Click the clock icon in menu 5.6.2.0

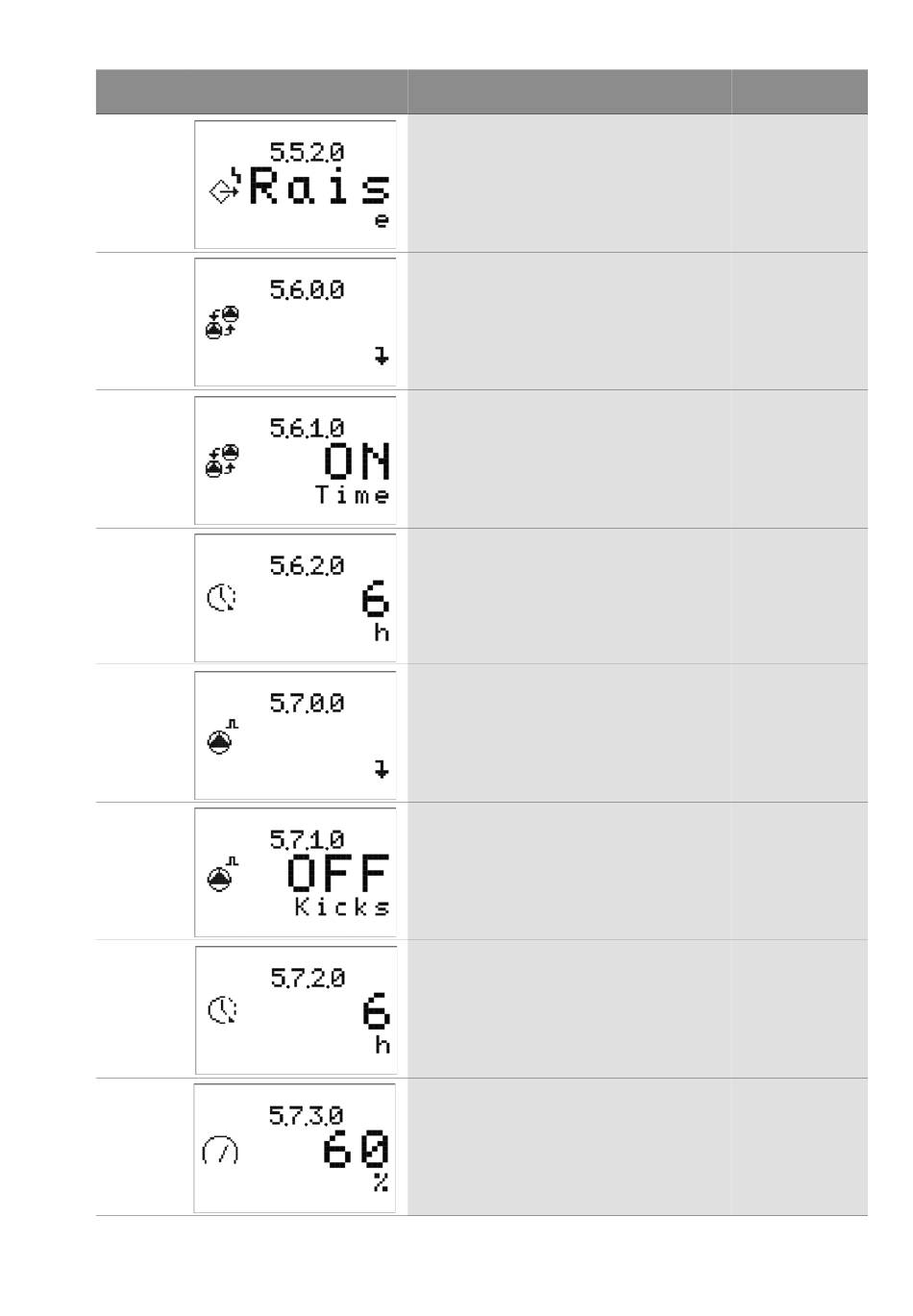click(222, 598)
